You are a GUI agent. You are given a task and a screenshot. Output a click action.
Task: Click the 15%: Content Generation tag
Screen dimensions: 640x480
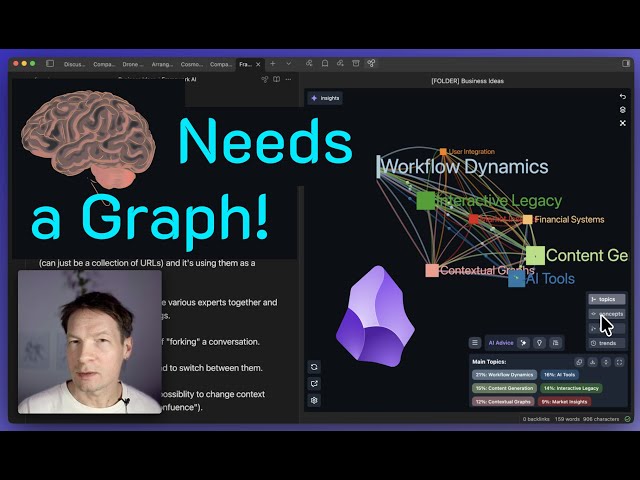point(504,388)
